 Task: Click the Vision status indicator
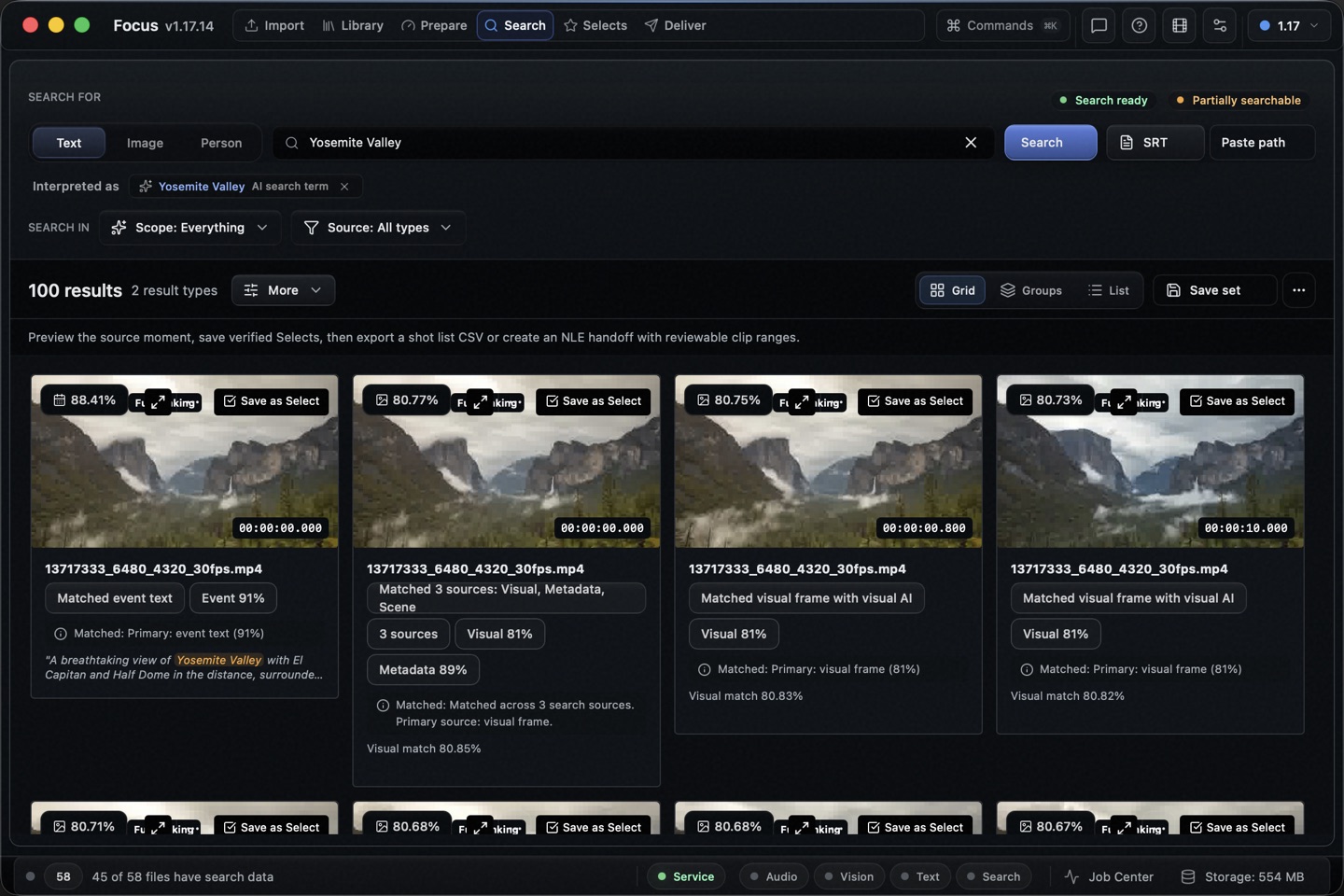[849, 876]
